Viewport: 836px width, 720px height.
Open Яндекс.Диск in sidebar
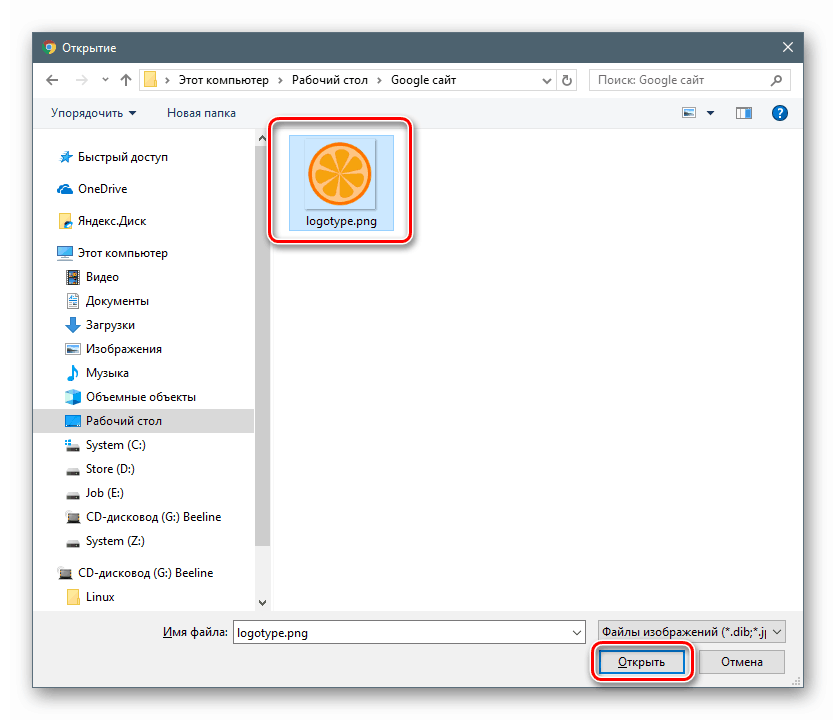(x=112, y=221)
